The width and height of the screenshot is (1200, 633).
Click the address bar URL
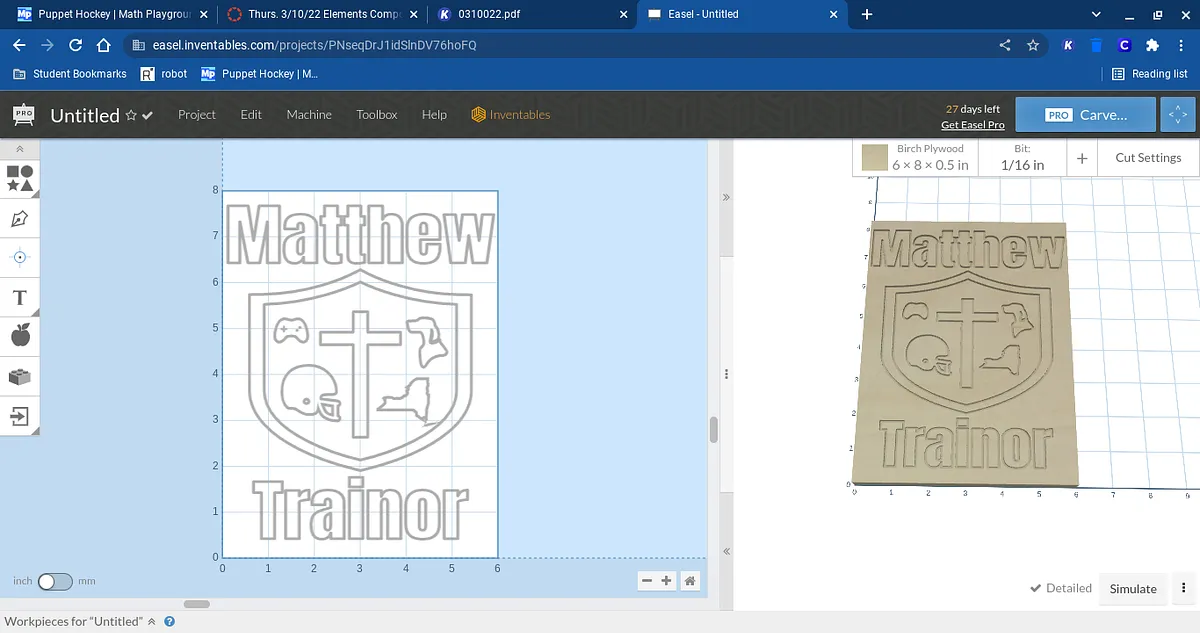point(314,45)
